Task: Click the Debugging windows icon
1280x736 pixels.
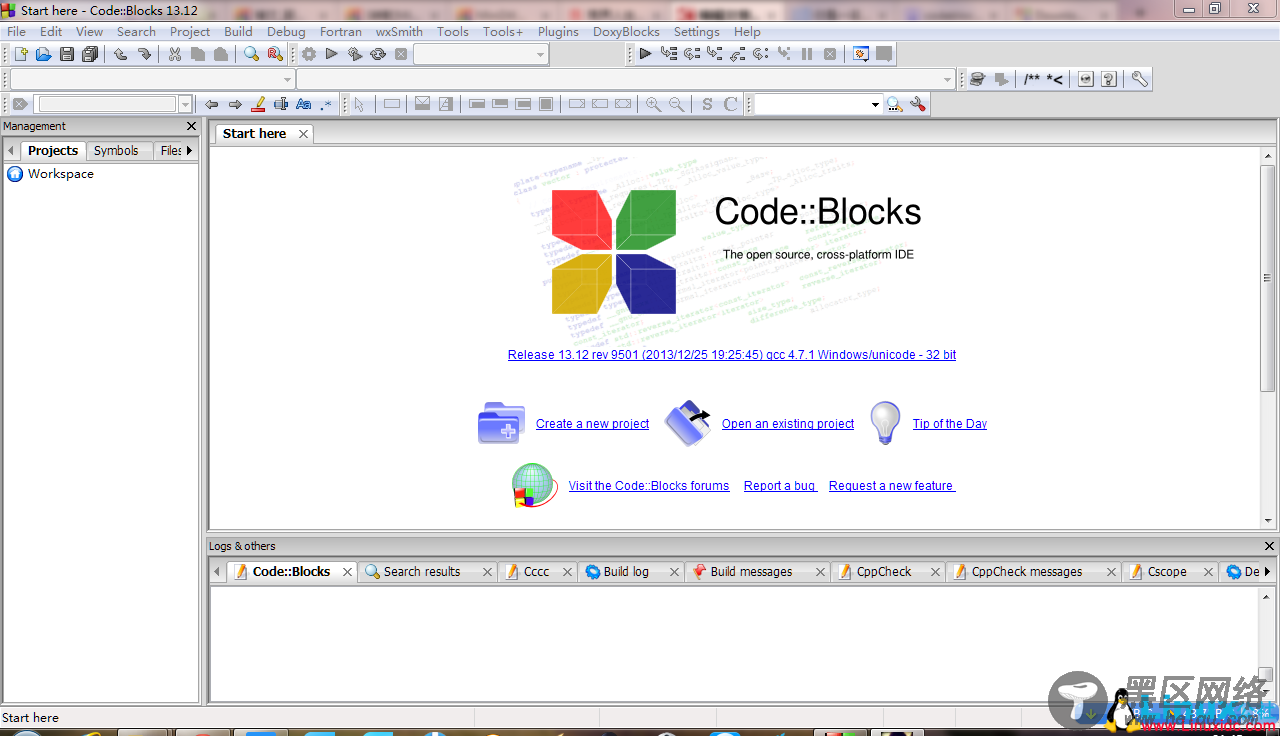Action: coord(861,54)
